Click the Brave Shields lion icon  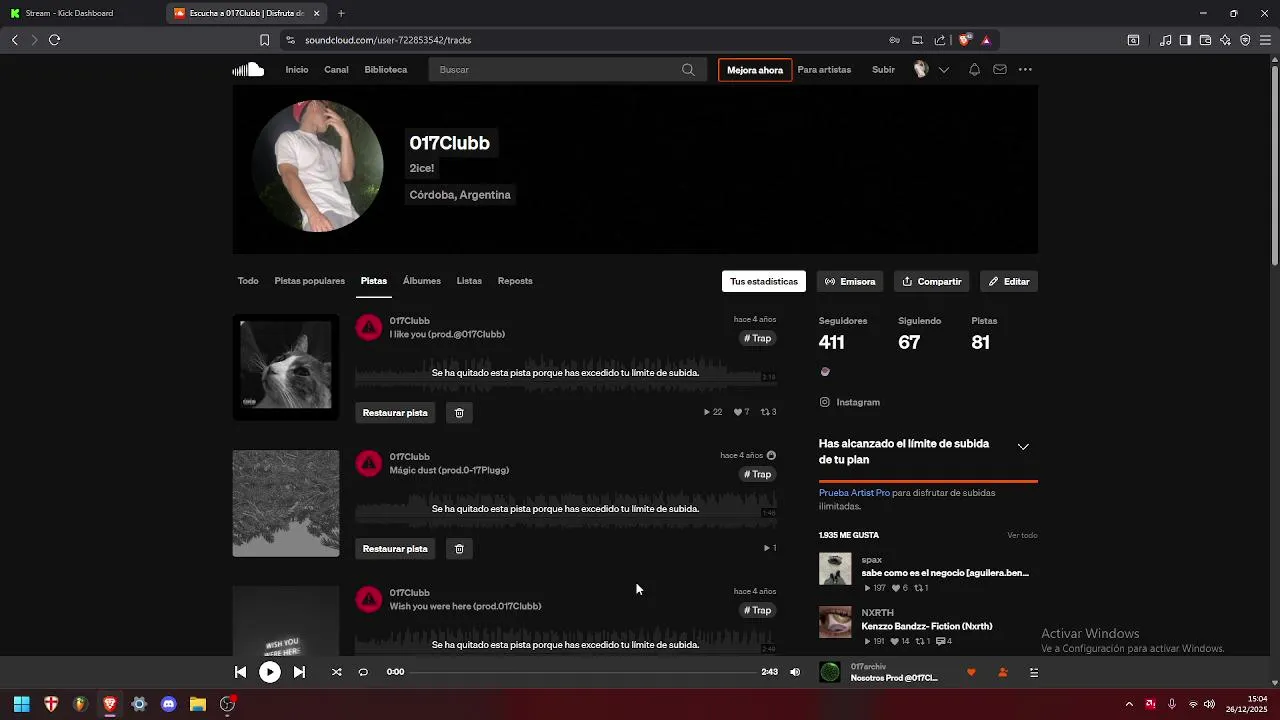click(x=964, y=40)
